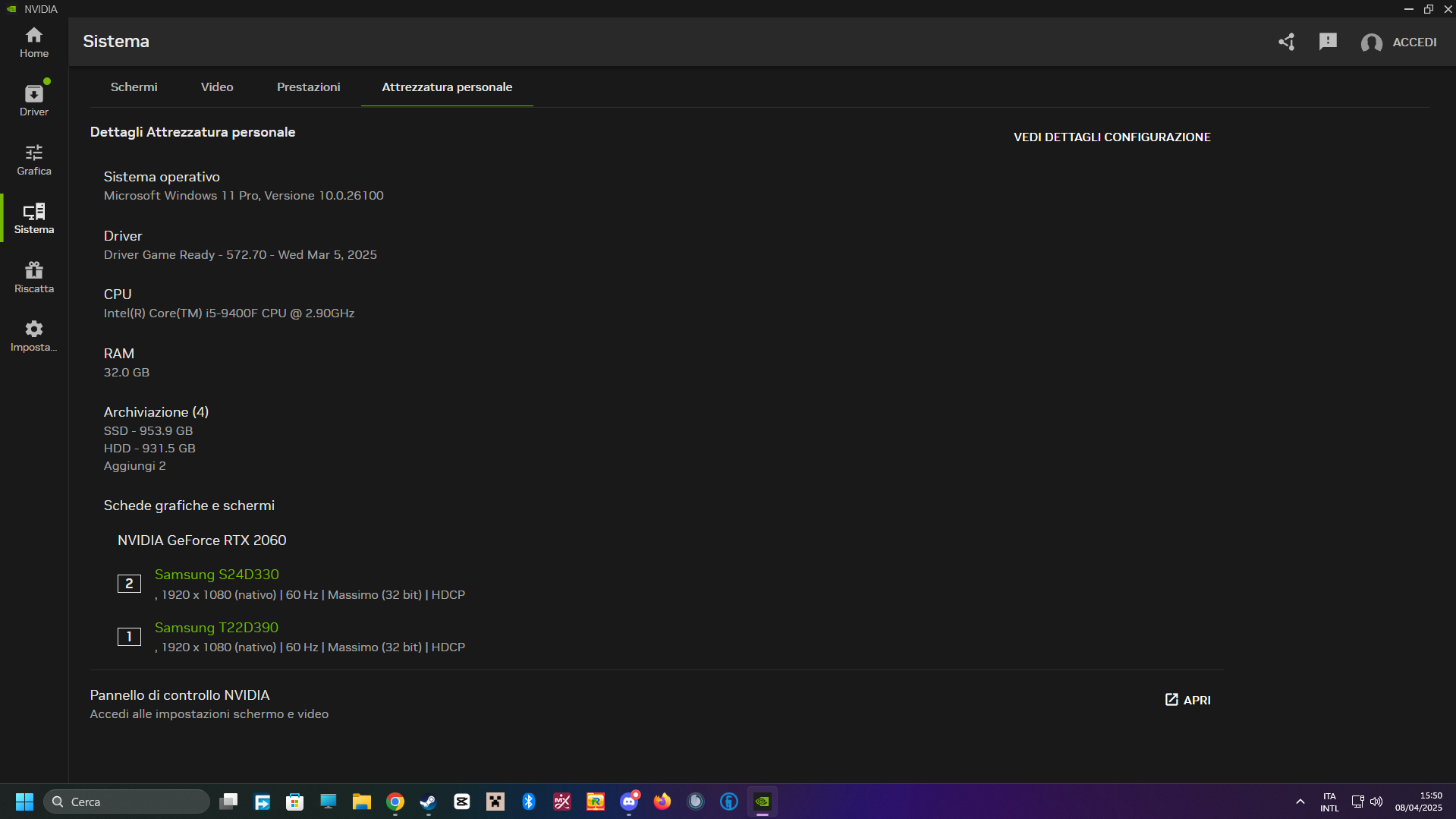
Task: Select the Attrezzatura personale tab
Action: click(x=447, y=87)
